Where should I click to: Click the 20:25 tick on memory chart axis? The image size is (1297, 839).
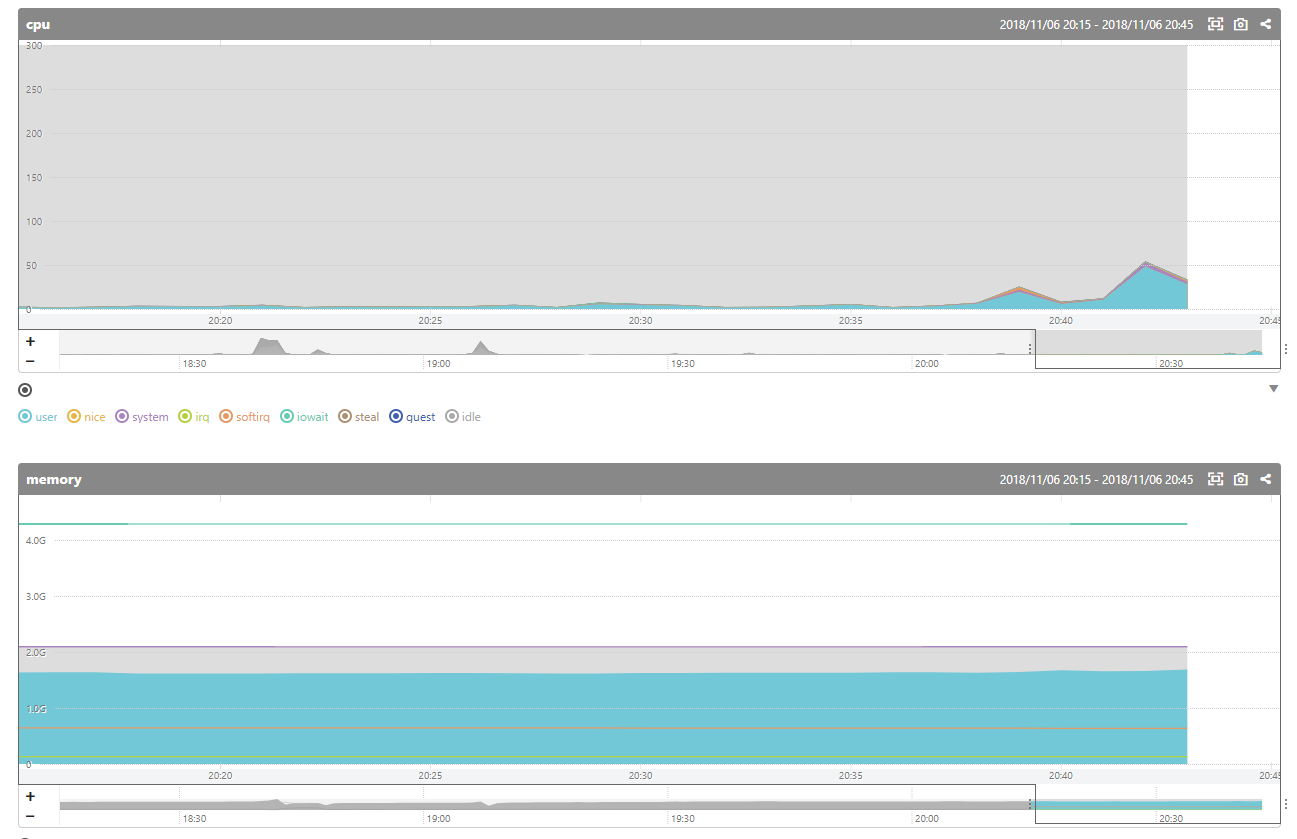pyautogui.click(x=430, y=776)
